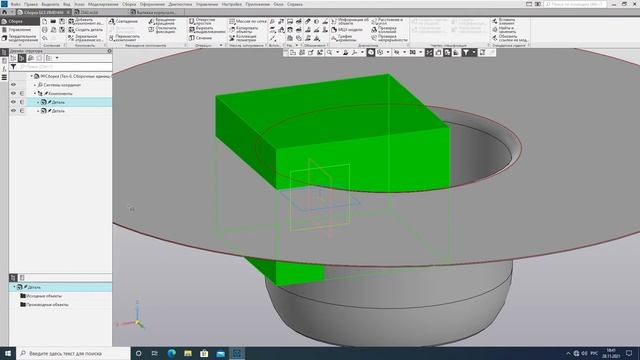
Task: Click the Копировать объекты tool
Action: 244,30
